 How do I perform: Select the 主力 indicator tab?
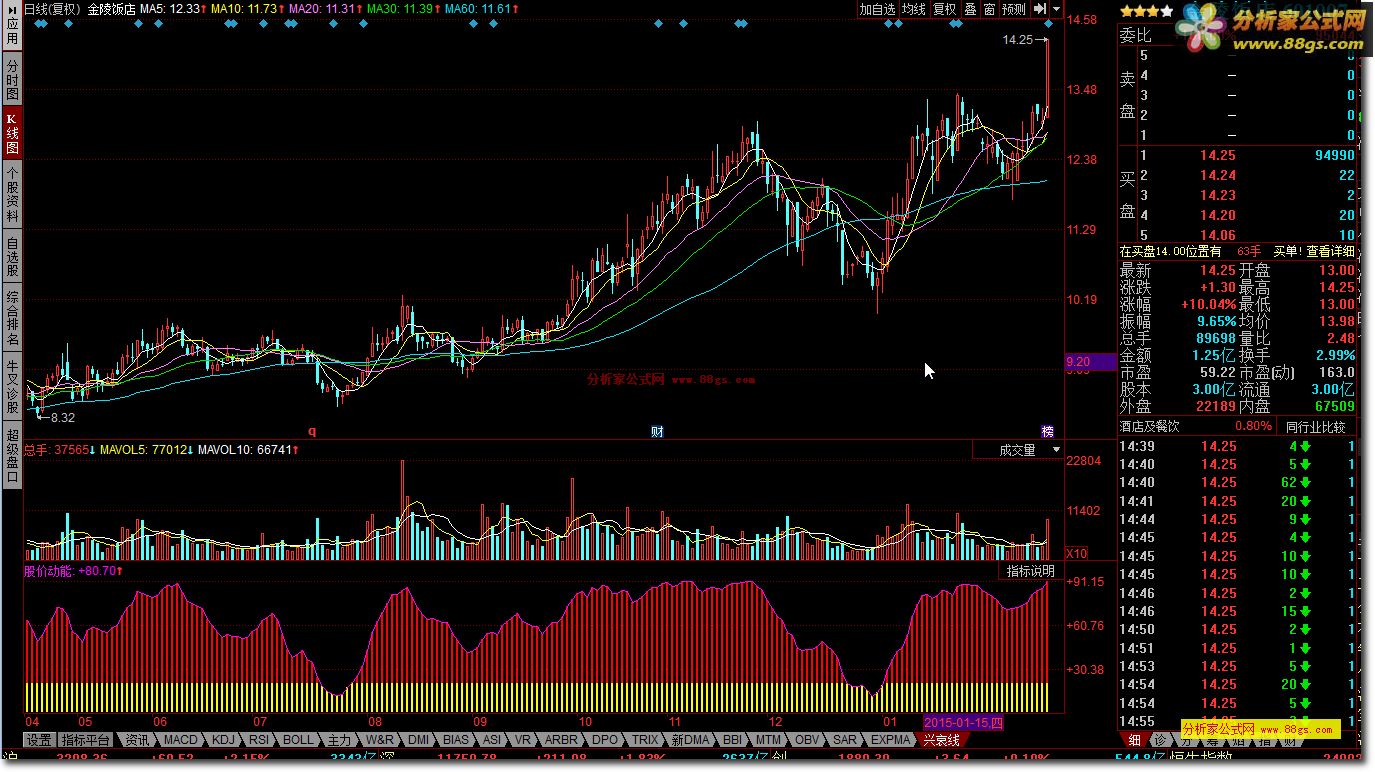[x=340, y=740]
